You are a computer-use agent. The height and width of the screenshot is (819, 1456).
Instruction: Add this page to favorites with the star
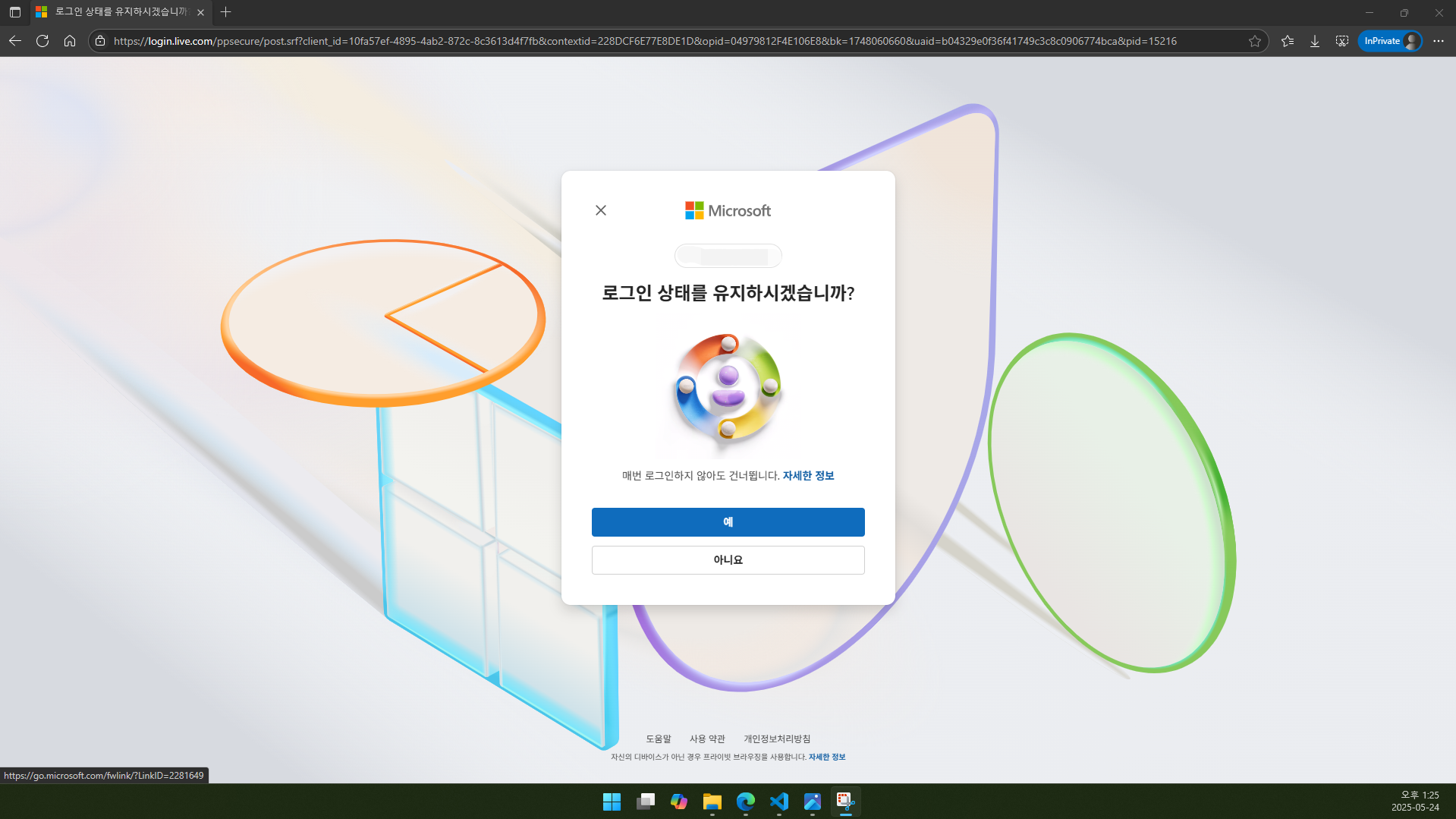1255,41
